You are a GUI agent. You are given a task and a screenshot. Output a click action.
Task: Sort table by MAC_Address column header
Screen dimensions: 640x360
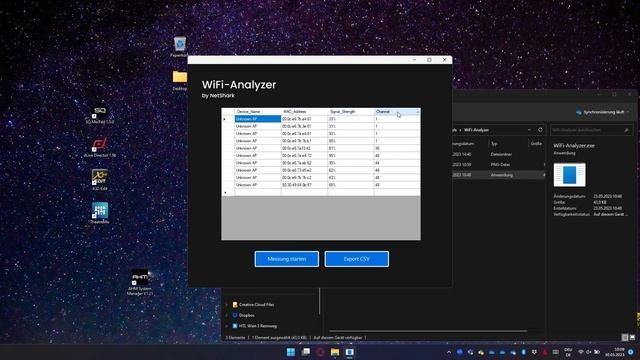(x=304, y=111)
